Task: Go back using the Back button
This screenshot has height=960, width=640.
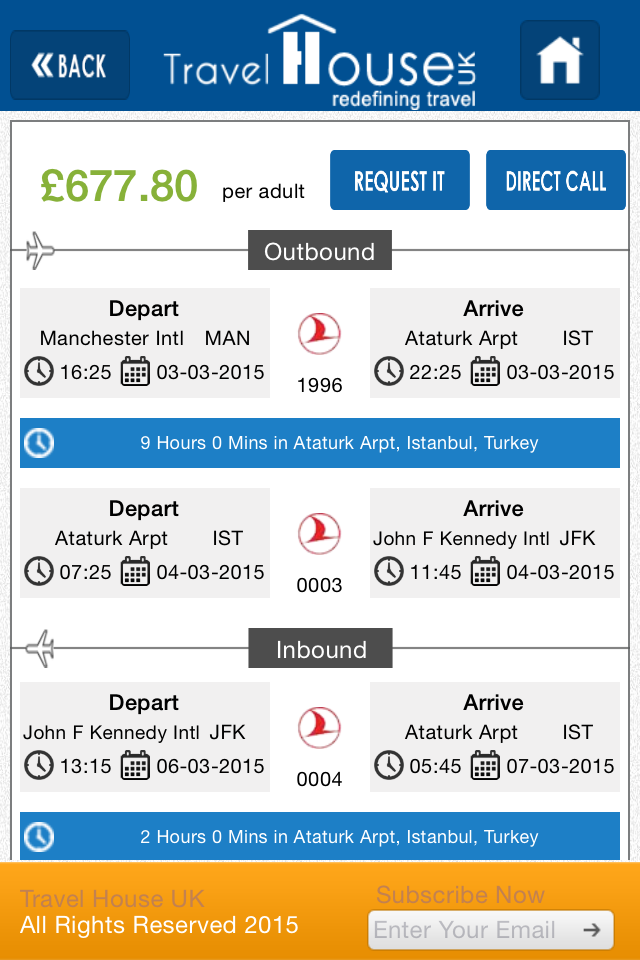Action: tap(70, 66)
